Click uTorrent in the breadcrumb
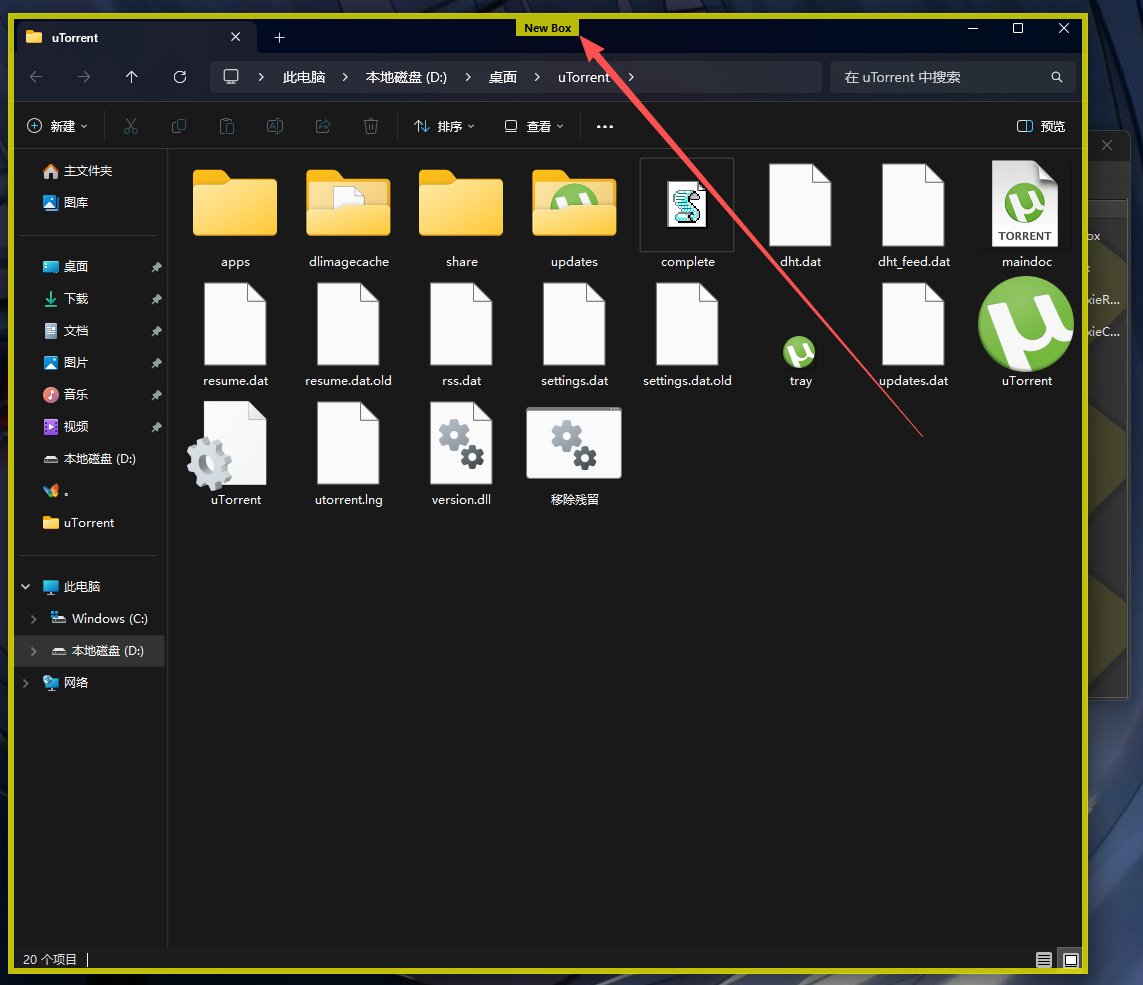Viewport: 1143px width, 985px height. [x=583, y=77]
